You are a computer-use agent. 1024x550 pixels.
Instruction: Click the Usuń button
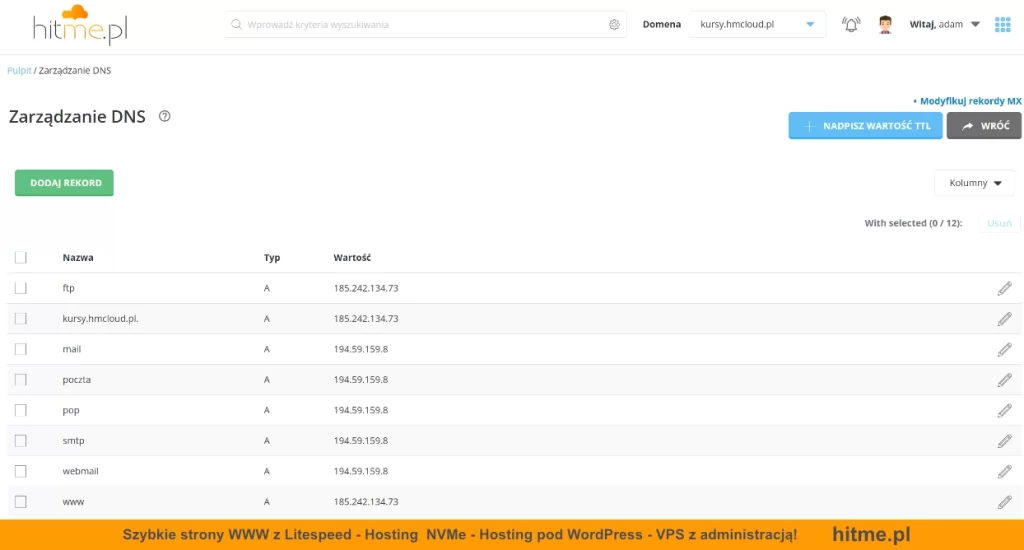[x=999, y=223]
